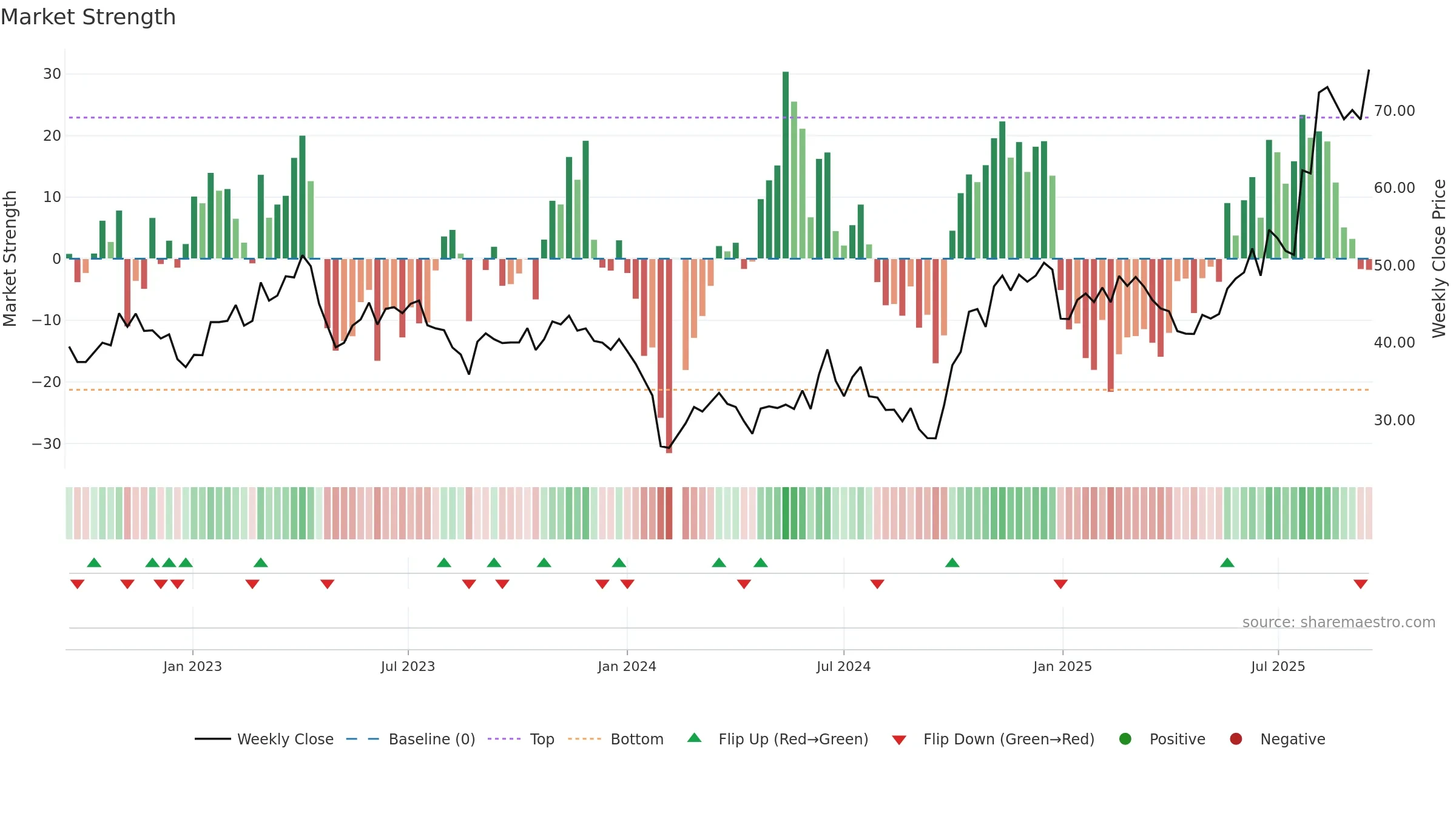
Task: Toggle the Flip Down (Green→Red) legend label
Action: click(x=1009, y=739)
